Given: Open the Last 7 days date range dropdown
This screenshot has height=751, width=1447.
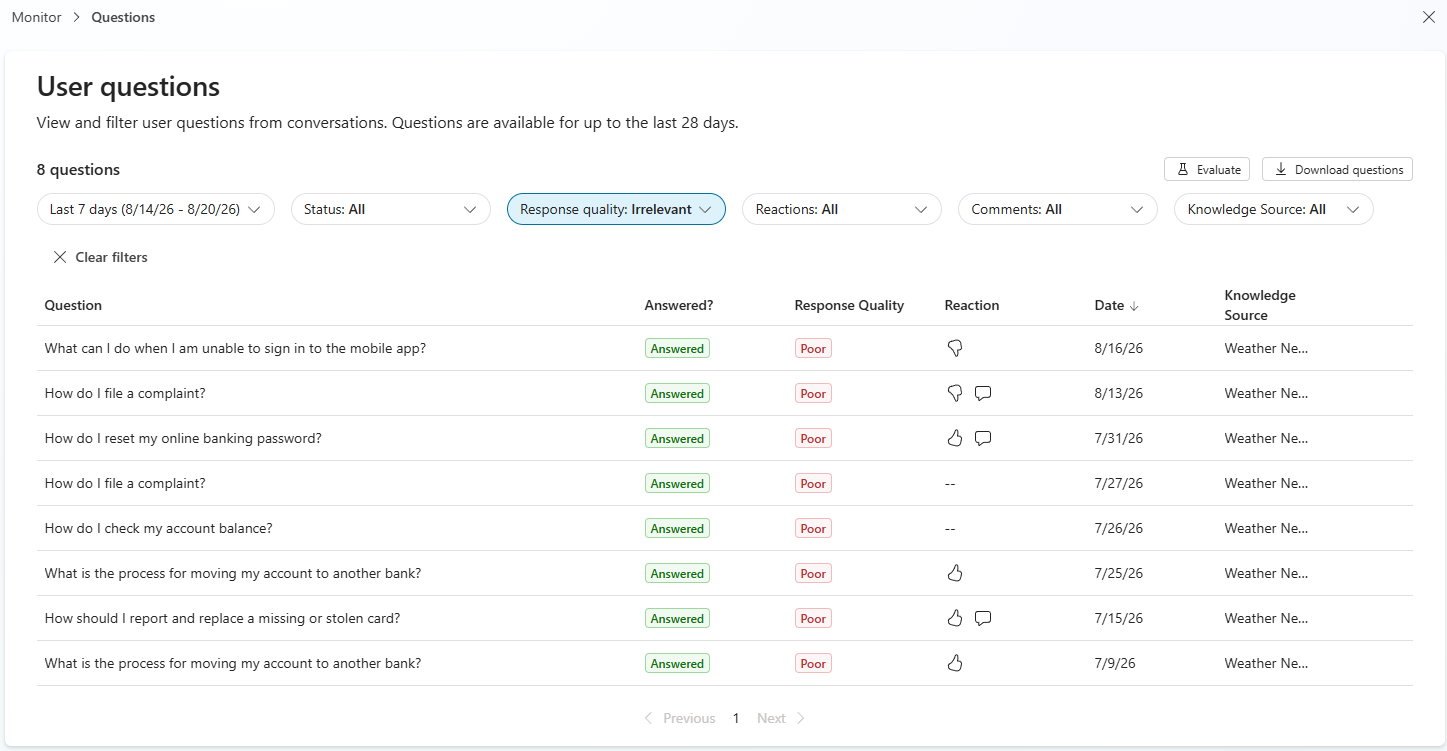Looking at the screenshot, I should [156, 209].
